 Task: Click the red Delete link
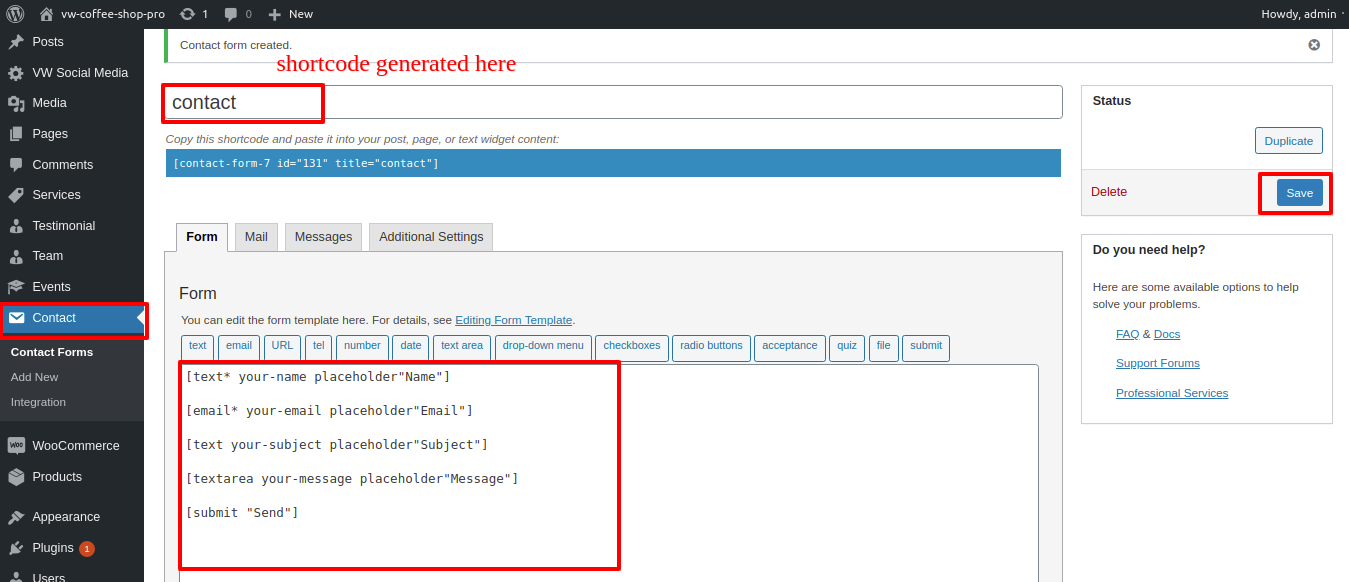[x=1108, y=192]
